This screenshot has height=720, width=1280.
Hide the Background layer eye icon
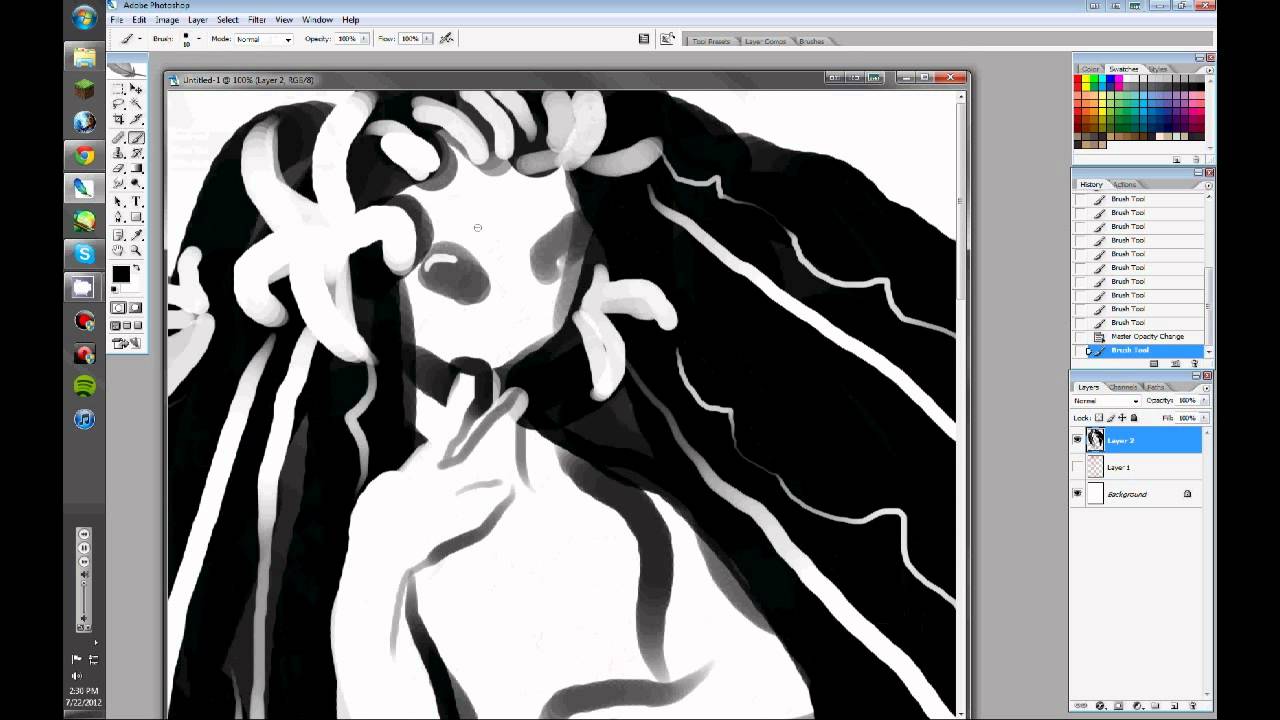1077,494
